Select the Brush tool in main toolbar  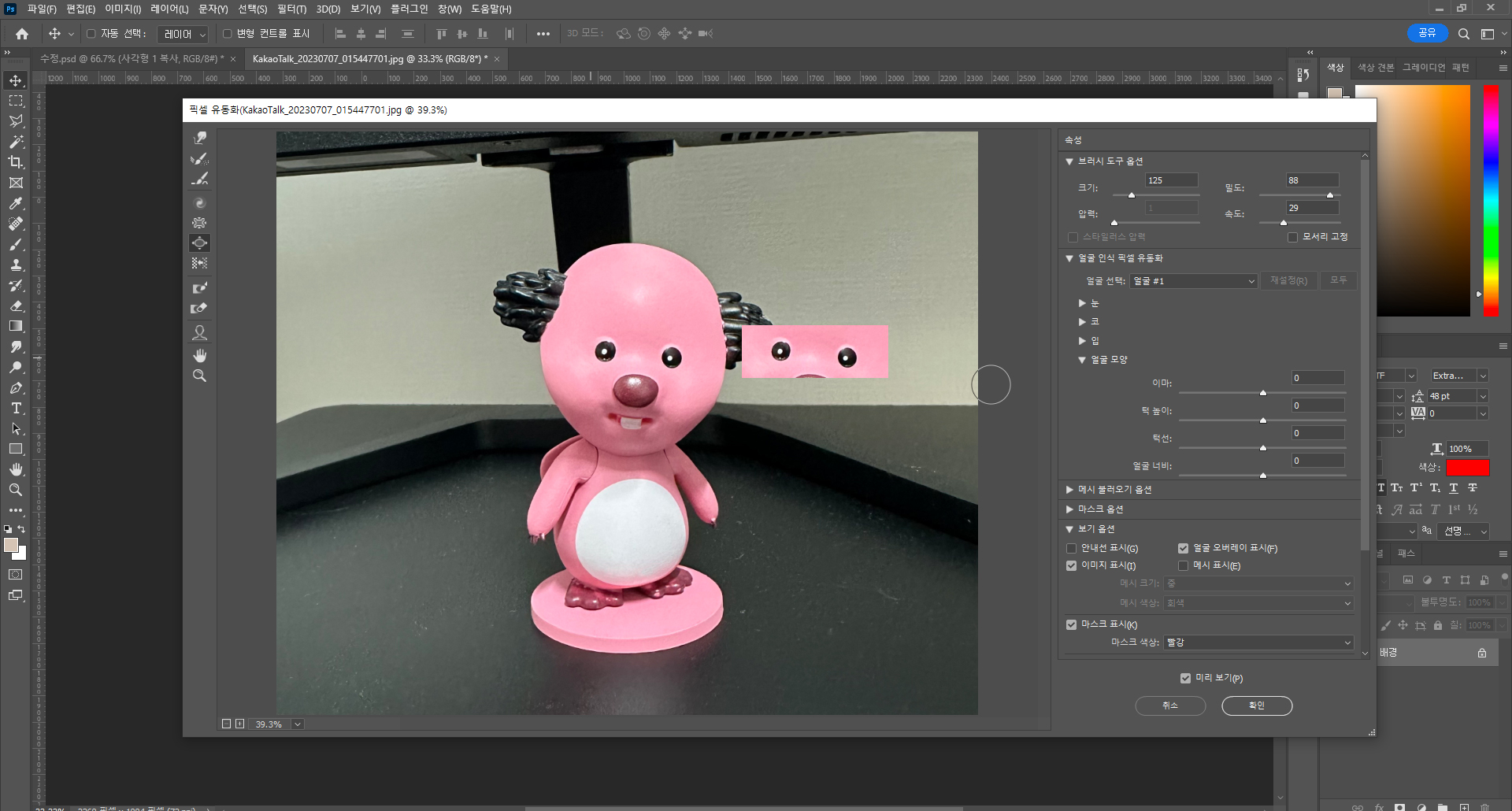tap(16, 244)
